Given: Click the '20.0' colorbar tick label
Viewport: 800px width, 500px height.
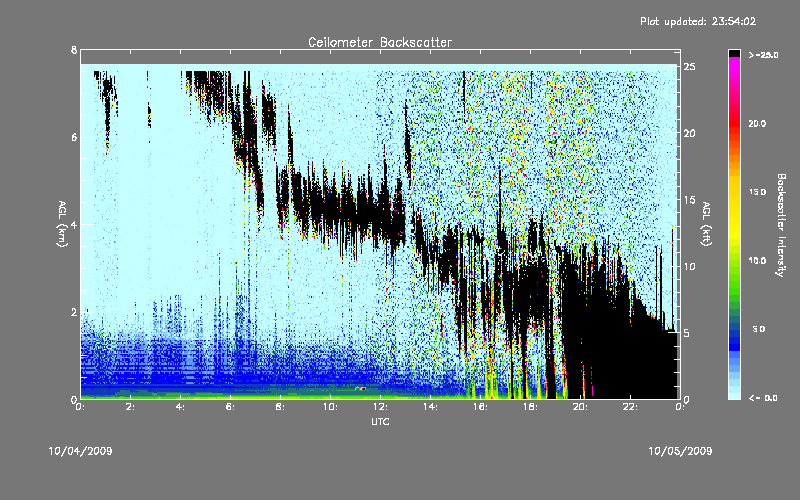Looking at the screenshot, I should pyautogui.click(x=758, y=124).
